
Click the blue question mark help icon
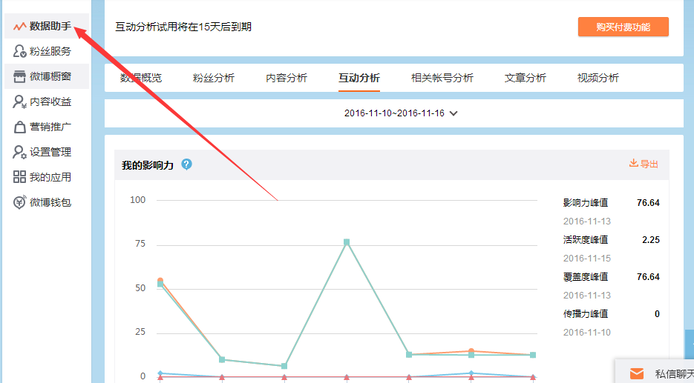pyautogui.click(x=187, y=164)
